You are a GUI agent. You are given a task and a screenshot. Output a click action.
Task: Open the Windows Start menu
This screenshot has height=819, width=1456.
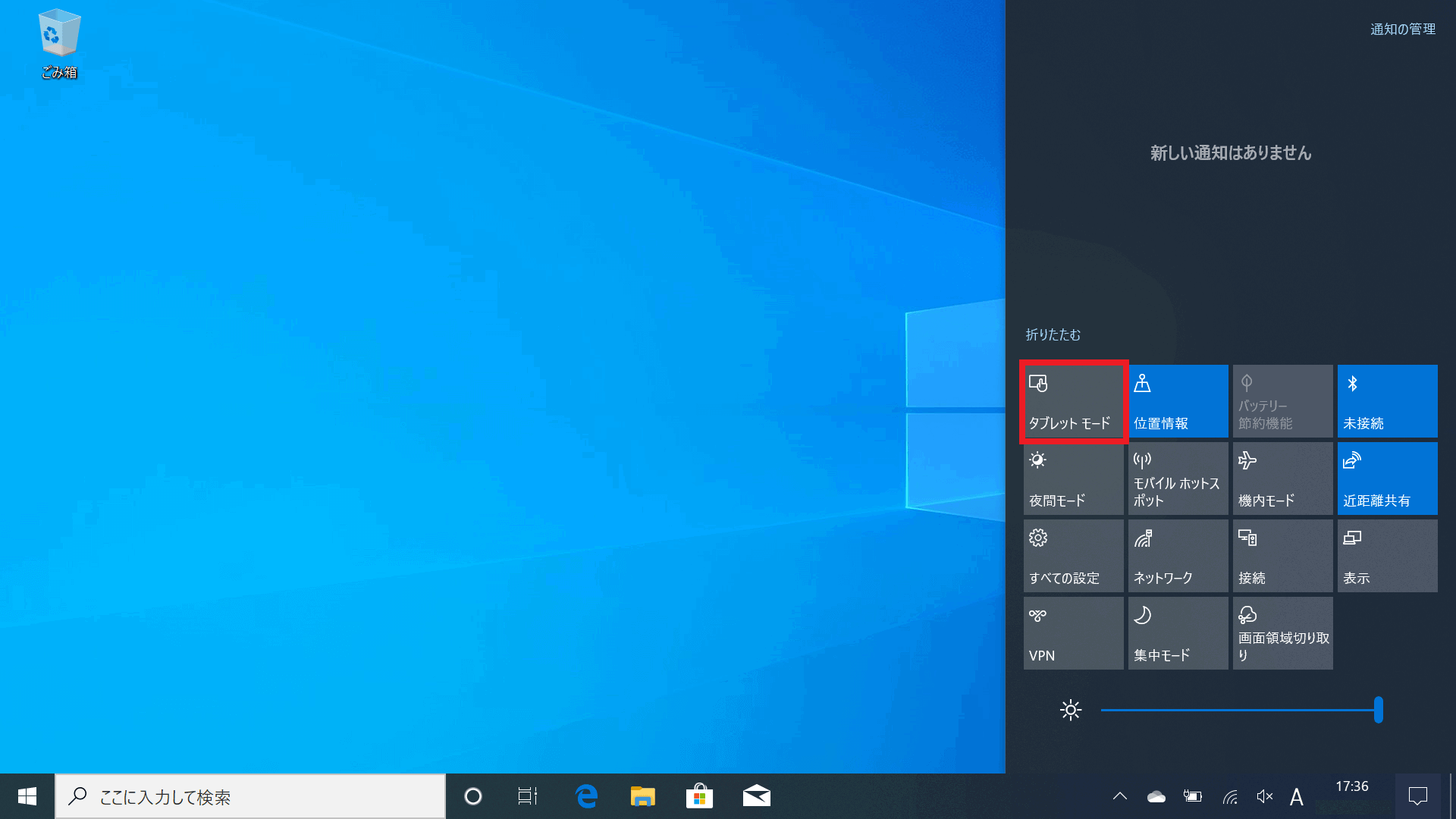click(27, 796)
